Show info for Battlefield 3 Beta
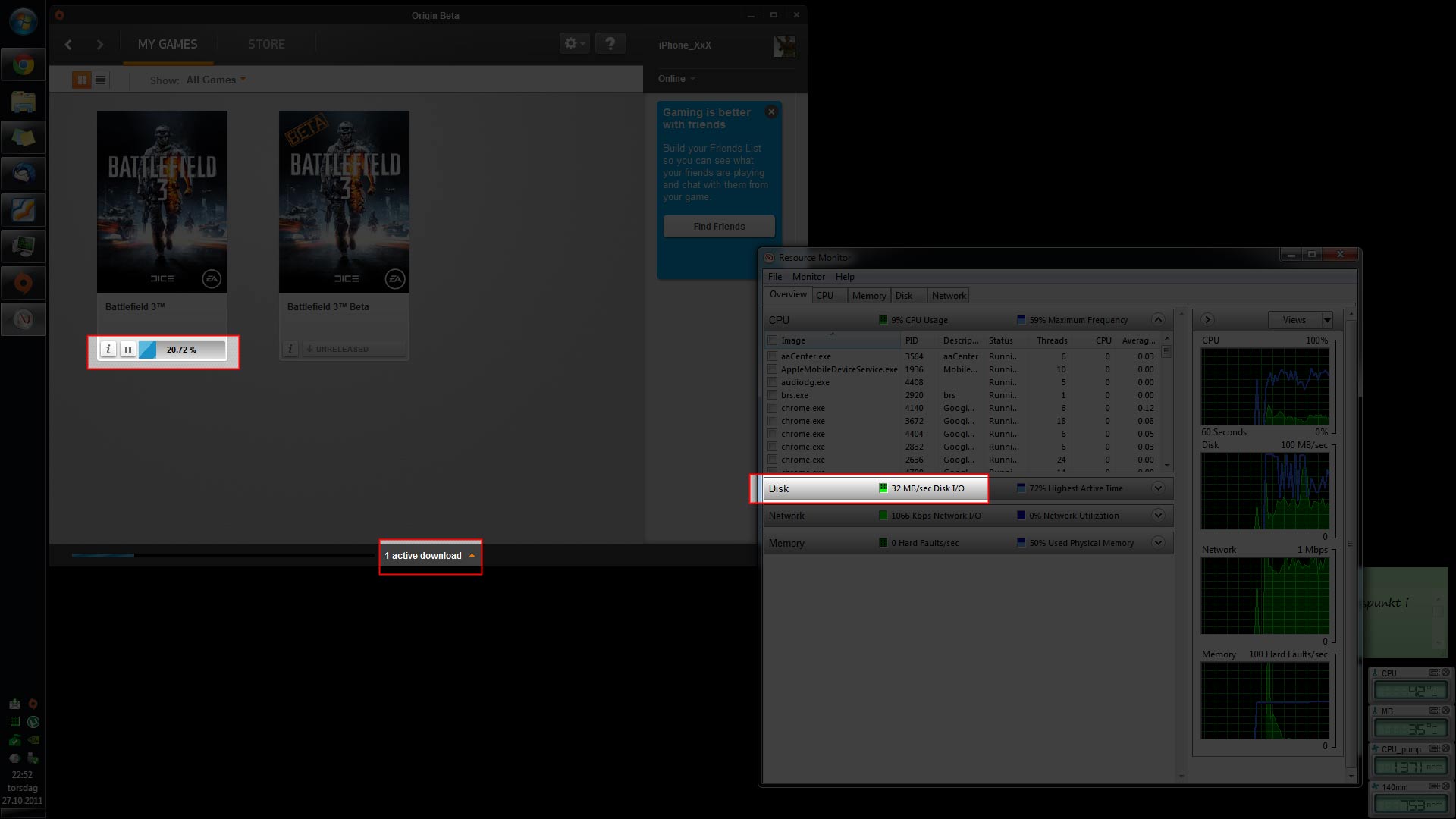The width and height of the screenshot is (1456, 819). pyautogui.click(x=290, y=349)
